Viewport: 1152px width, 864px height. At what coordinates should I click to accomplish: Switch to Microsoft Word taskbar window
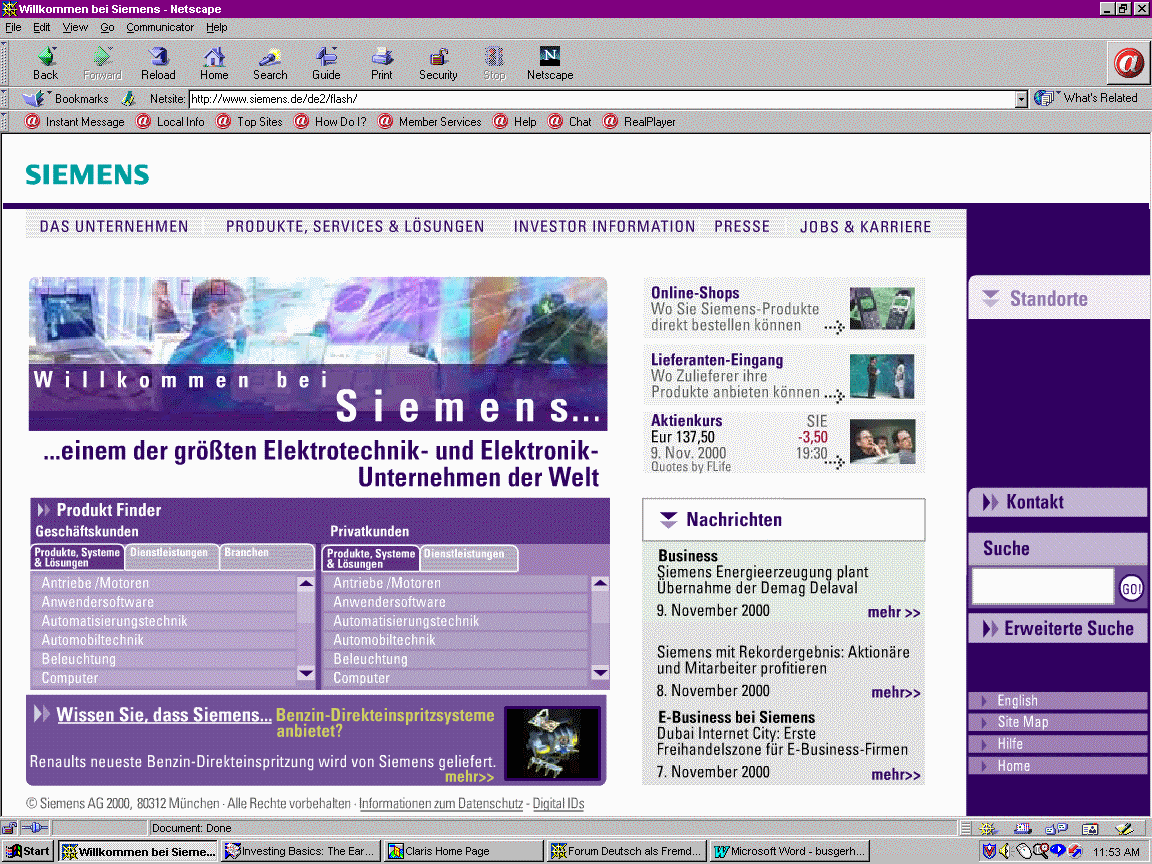(791, 852)
